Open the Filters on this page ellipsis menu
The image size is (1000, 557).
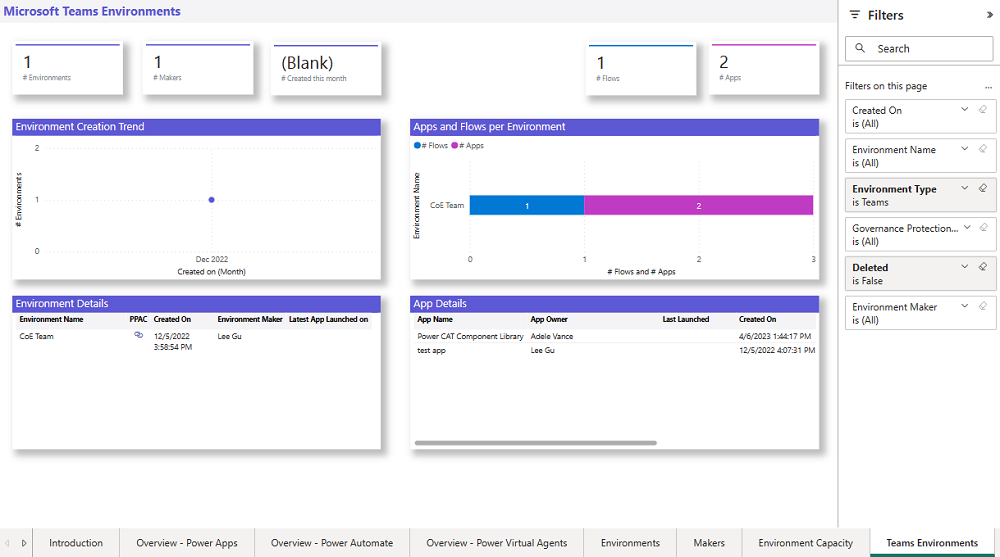[x=988, y=87]
